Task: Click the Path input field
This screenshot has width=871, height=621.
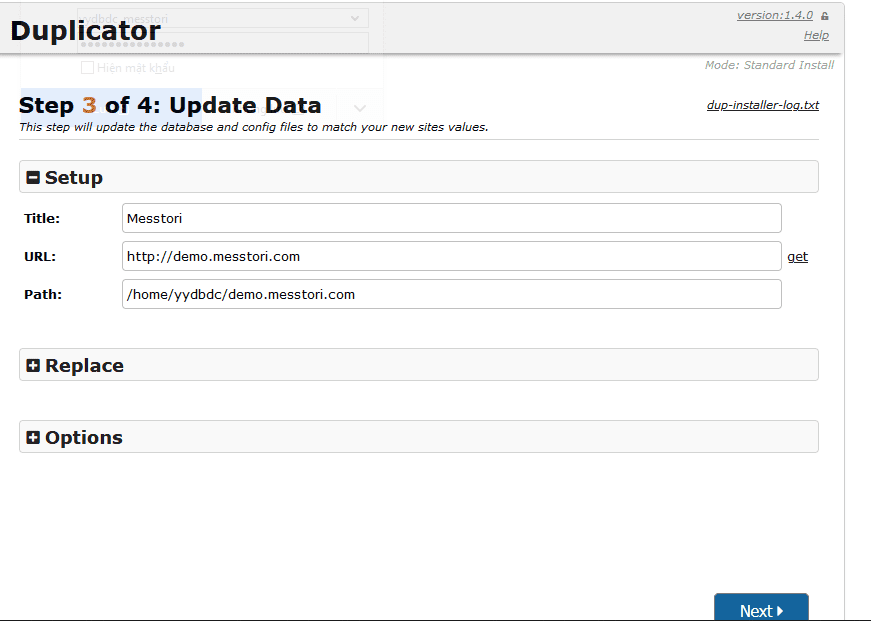Action: 450,294
